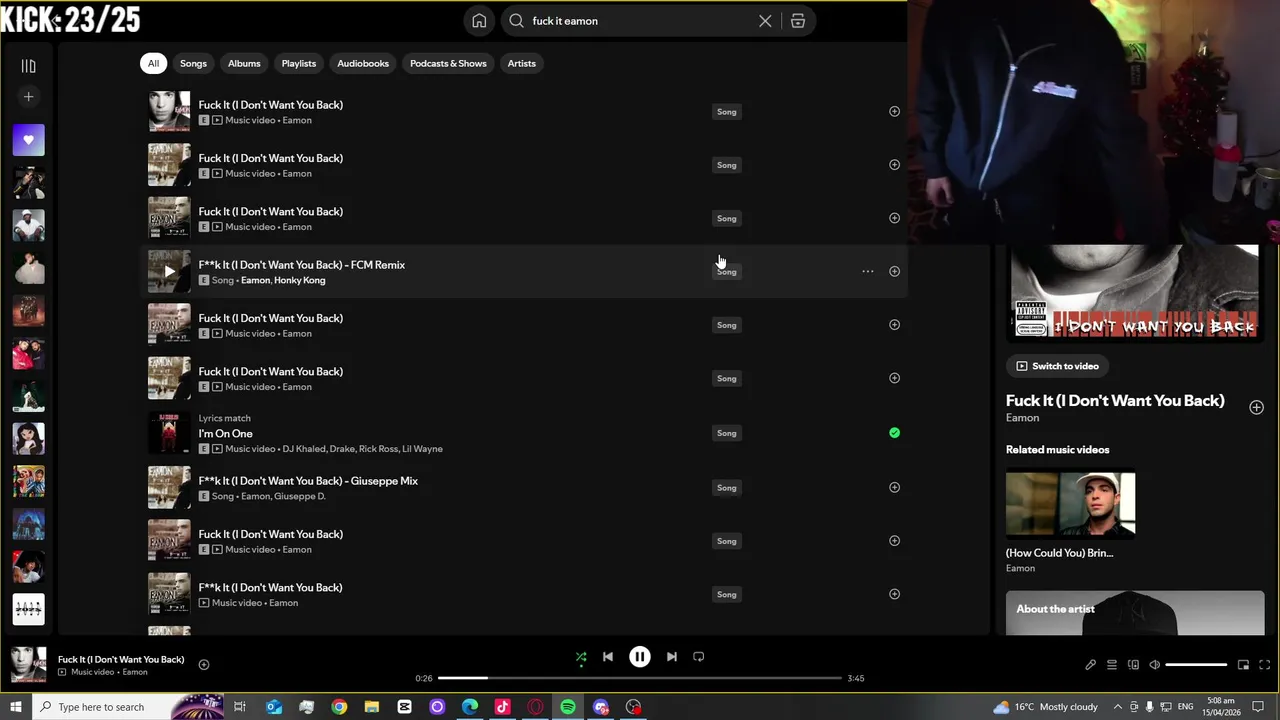Click the now playing cover in the bottom bar

click(28, 664)
